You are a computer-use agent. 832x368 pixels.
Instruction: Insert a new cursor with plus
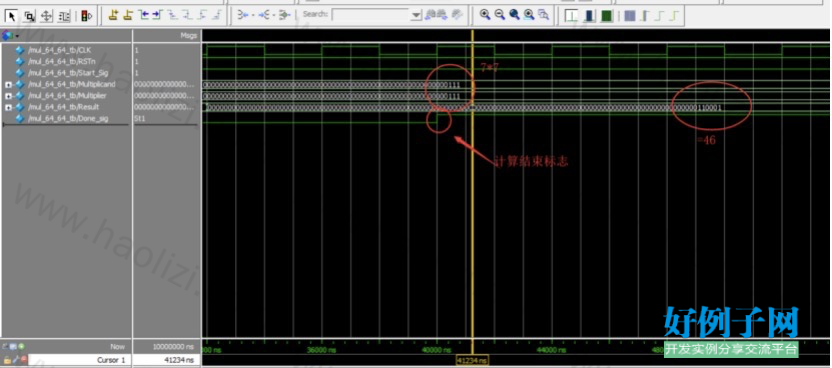point(112,15)
